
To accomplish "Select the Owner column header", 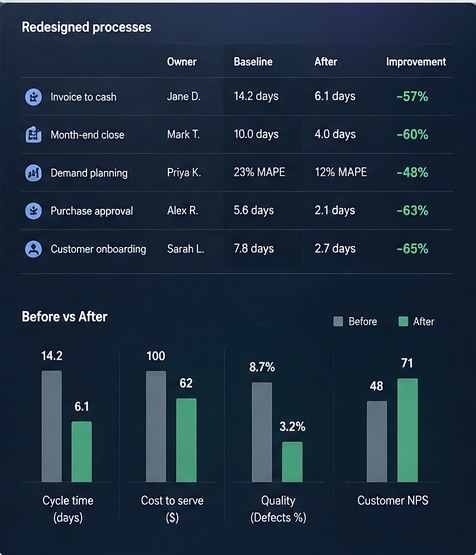I will point(182,62).
